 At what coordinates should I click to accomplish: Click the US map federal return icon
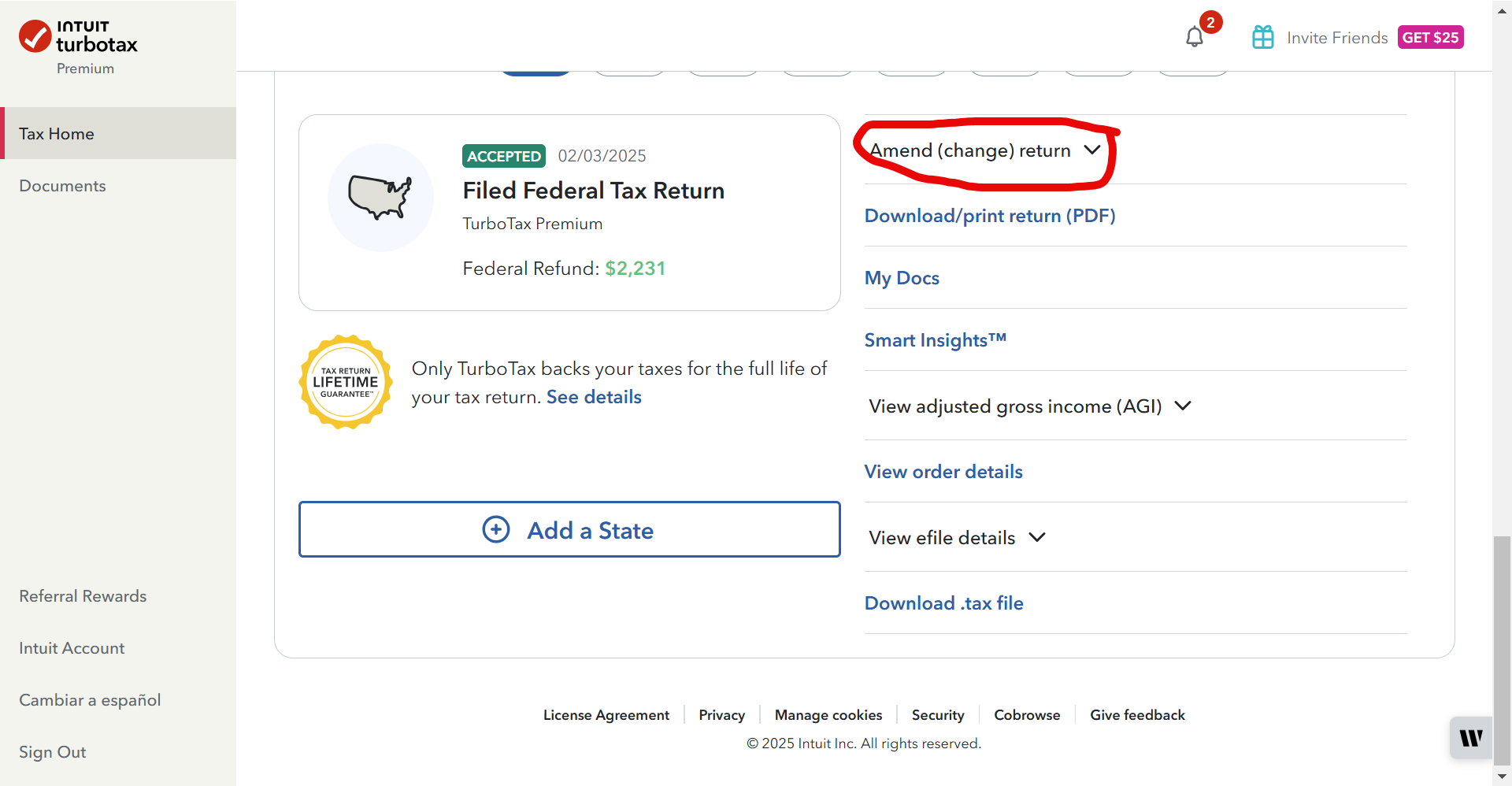click(x=380, y=197)
